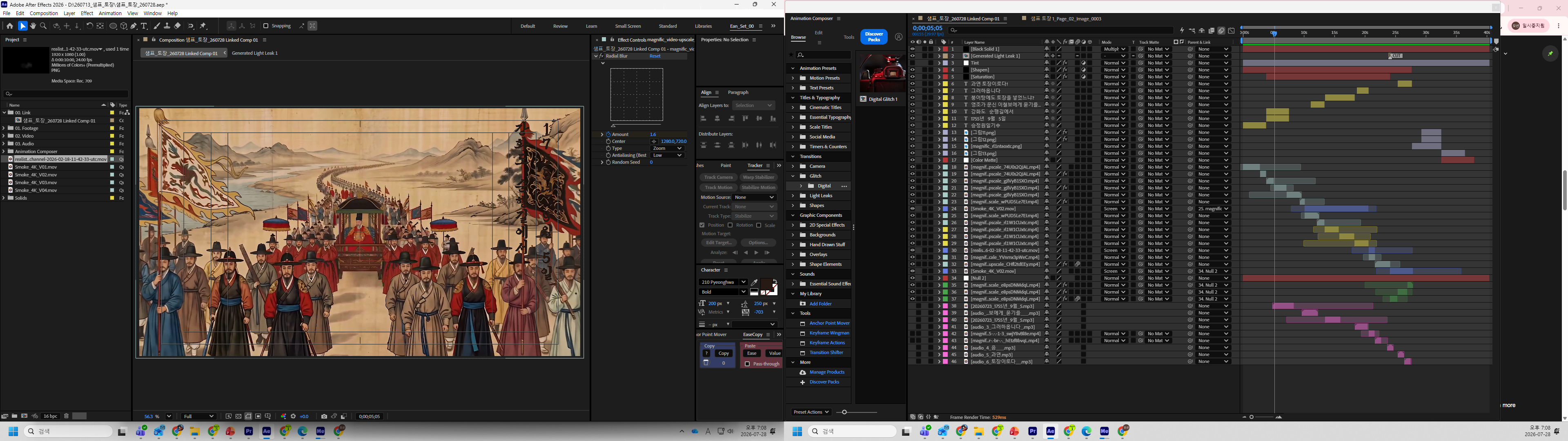Open the Effect menu

click(87, 13)
